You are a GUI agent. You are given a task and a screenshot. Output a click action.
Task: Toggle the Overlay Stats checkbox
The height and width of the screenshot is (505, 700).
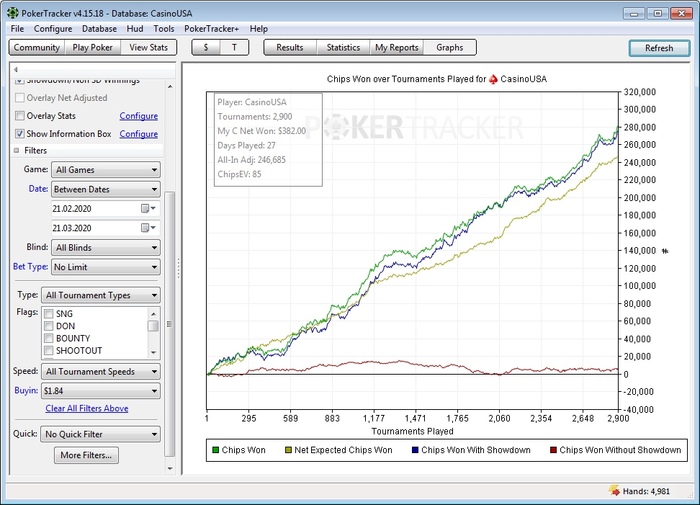click(20, 116)
